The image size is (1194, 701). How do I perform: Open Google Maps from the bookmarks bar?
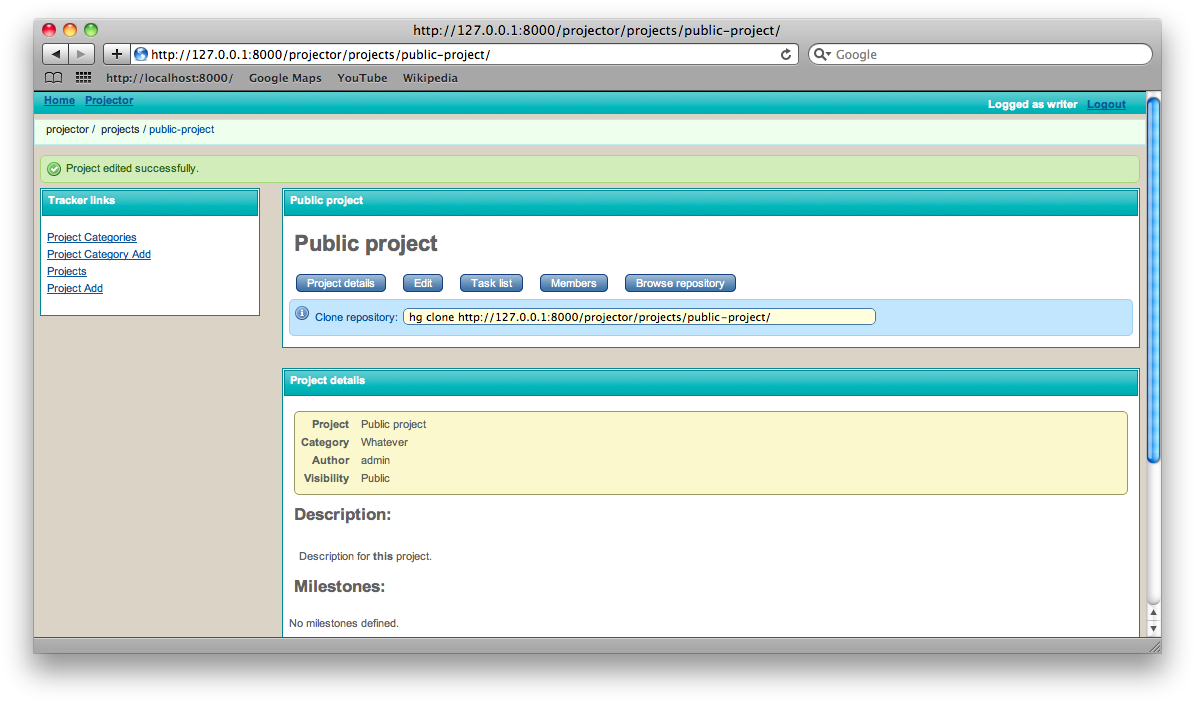[x=285, y=77]
